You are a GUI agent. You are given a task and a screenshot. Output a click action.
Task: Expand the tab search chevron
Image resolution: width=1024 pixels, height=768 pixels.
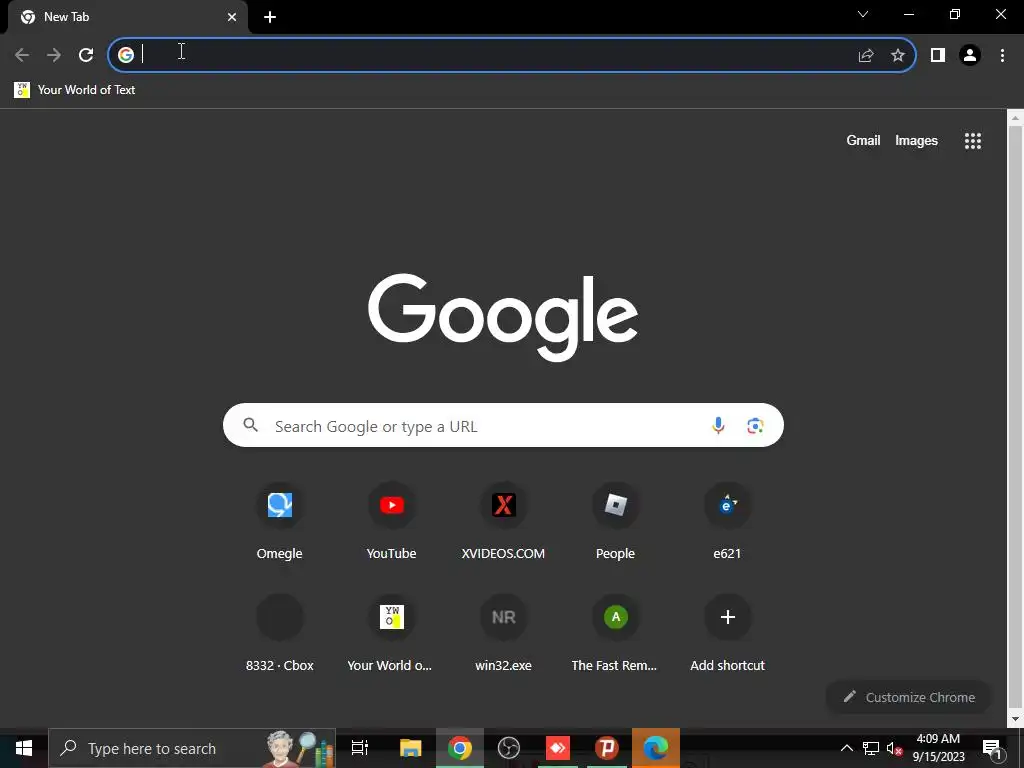[x=863, y=14]
